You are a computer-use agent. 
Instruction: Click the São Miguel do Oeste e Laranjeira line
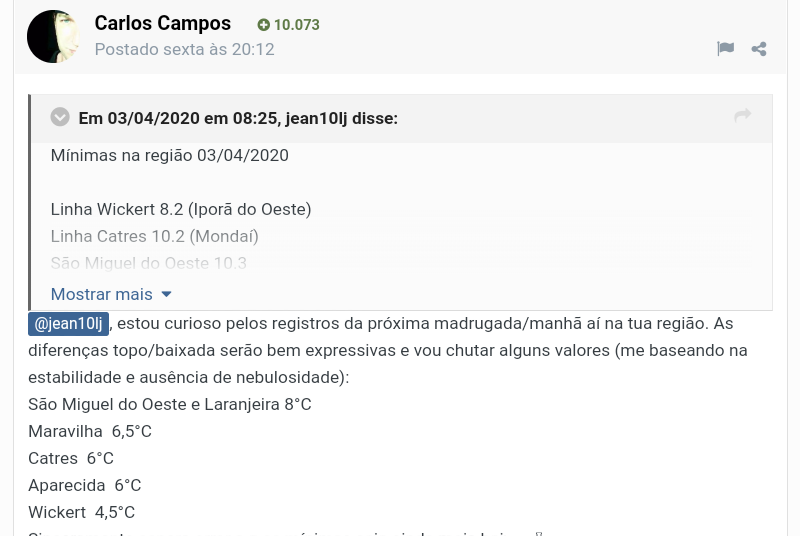coord(170,404)
